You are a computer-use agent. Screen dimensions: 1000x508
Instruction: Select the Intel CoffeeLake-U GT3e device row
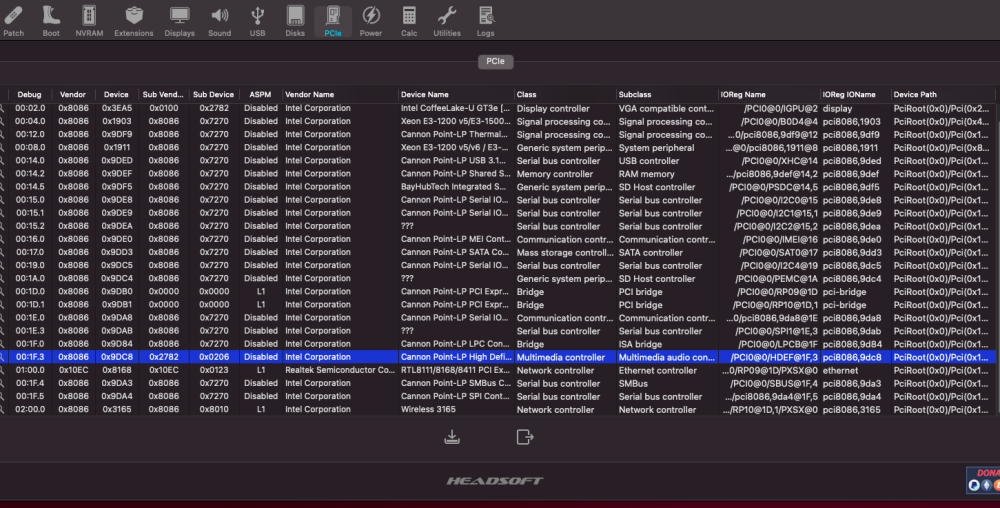497,108
